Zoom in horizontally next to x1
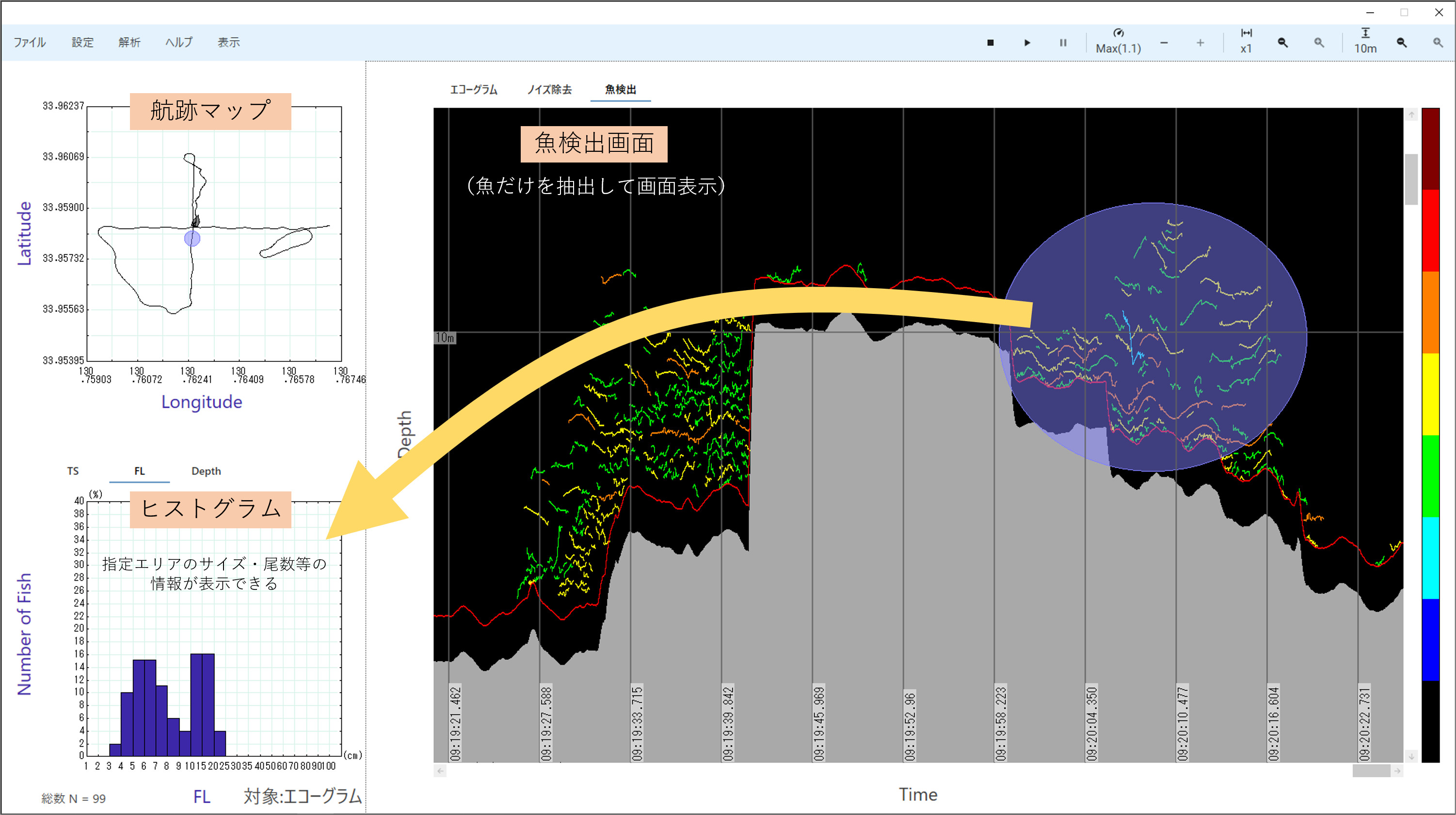The image size is (1456, 815). coord(1319,43)
